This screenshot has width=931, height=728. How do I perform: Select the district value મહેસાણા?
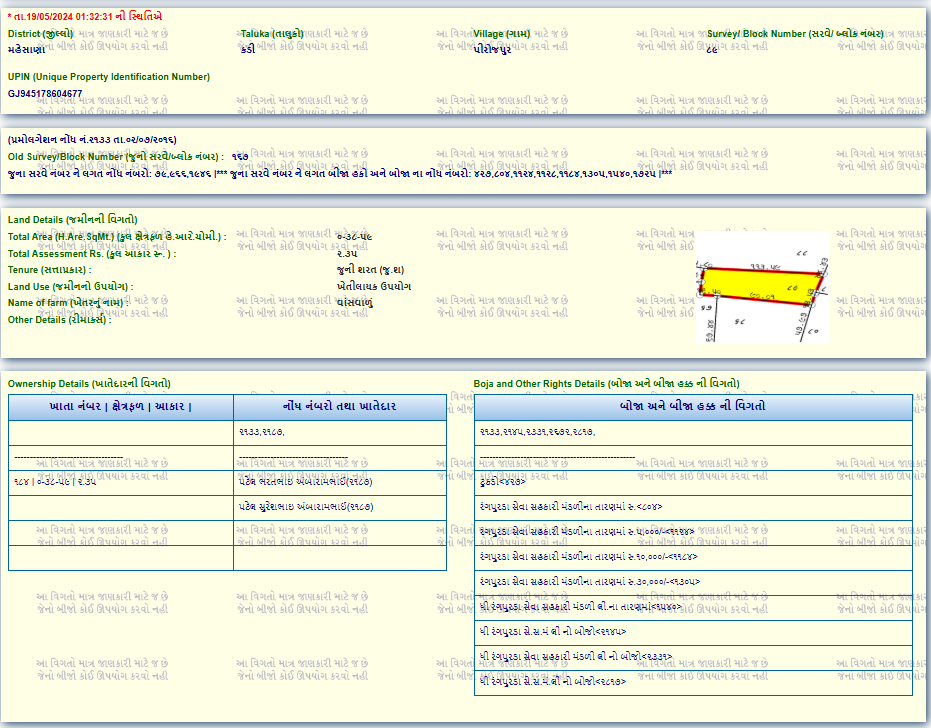coord(27,50)
